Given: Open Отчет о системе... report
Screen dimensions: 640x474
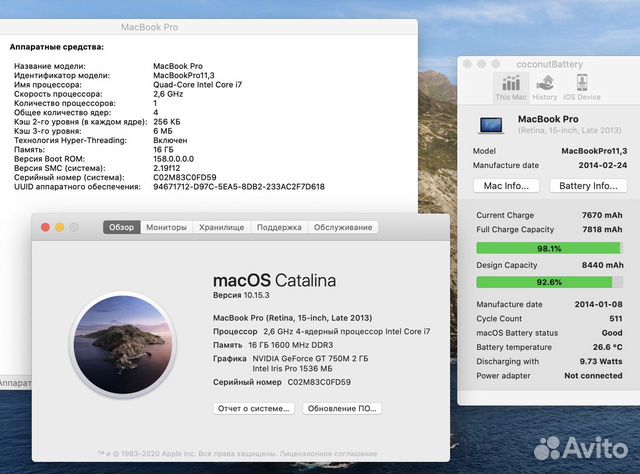Looking at the screenshot, I should (x=253, y=408).
